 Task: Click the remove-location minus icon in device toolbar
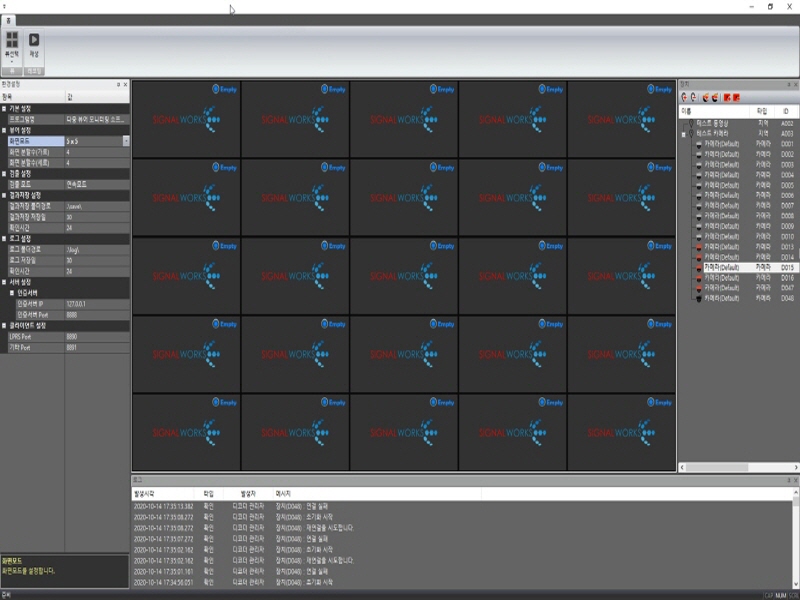coord(694,97)
